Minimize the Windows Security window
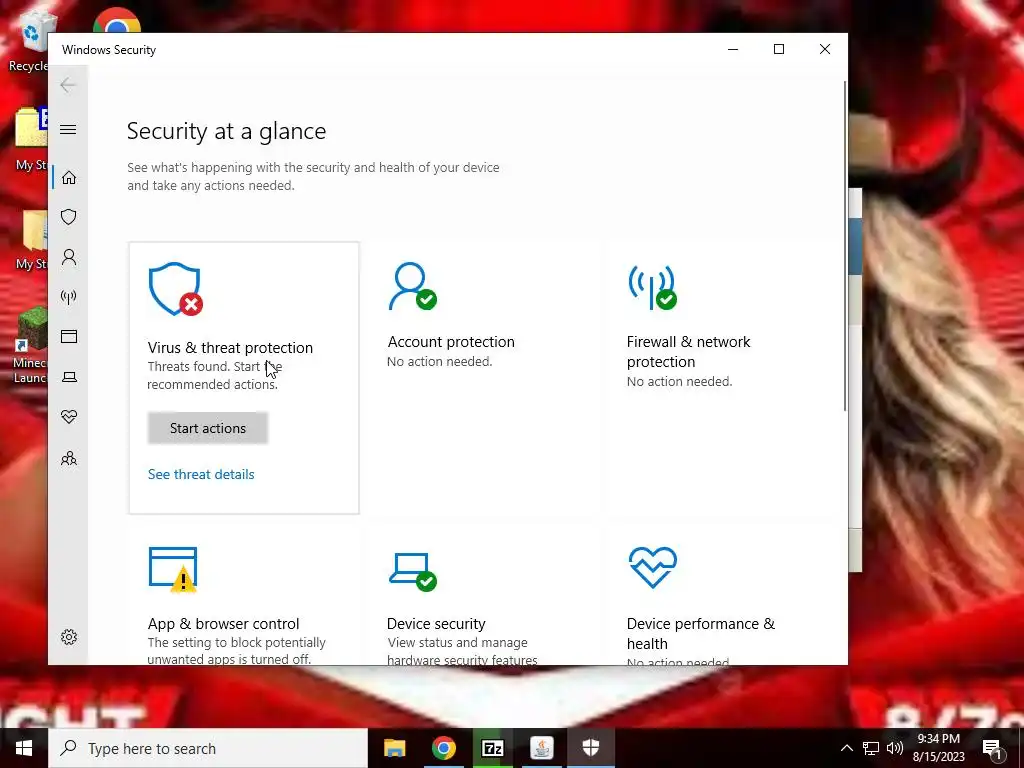 [733, 49]
